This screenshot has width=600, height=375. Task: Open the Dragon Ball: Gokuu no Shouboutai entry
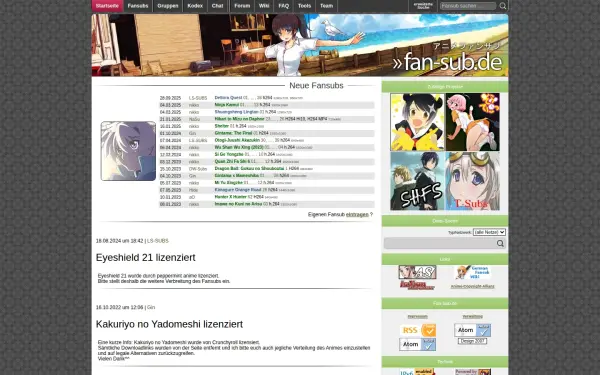249,168
